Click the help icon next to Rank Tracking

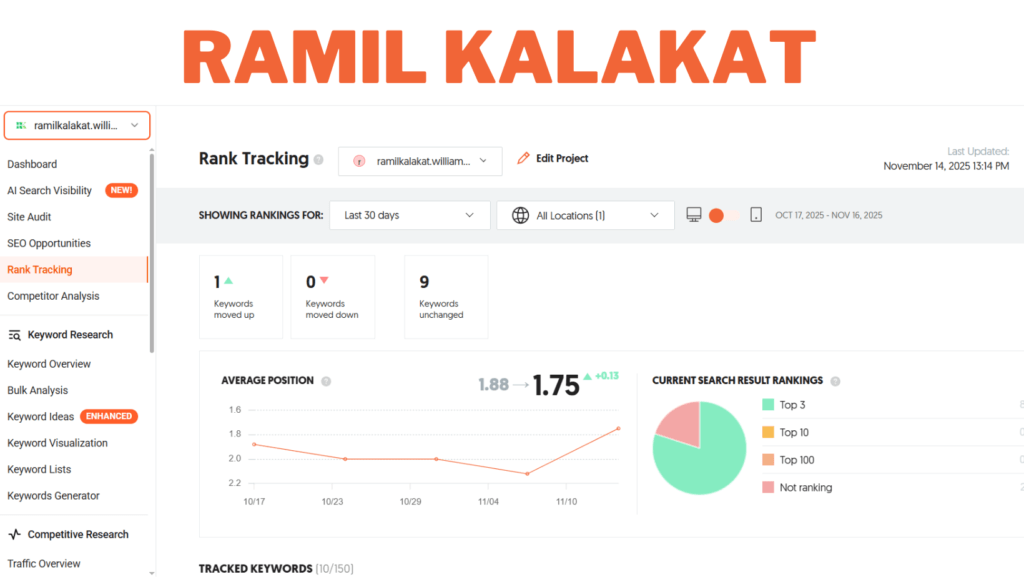click(x=319, y=160)
